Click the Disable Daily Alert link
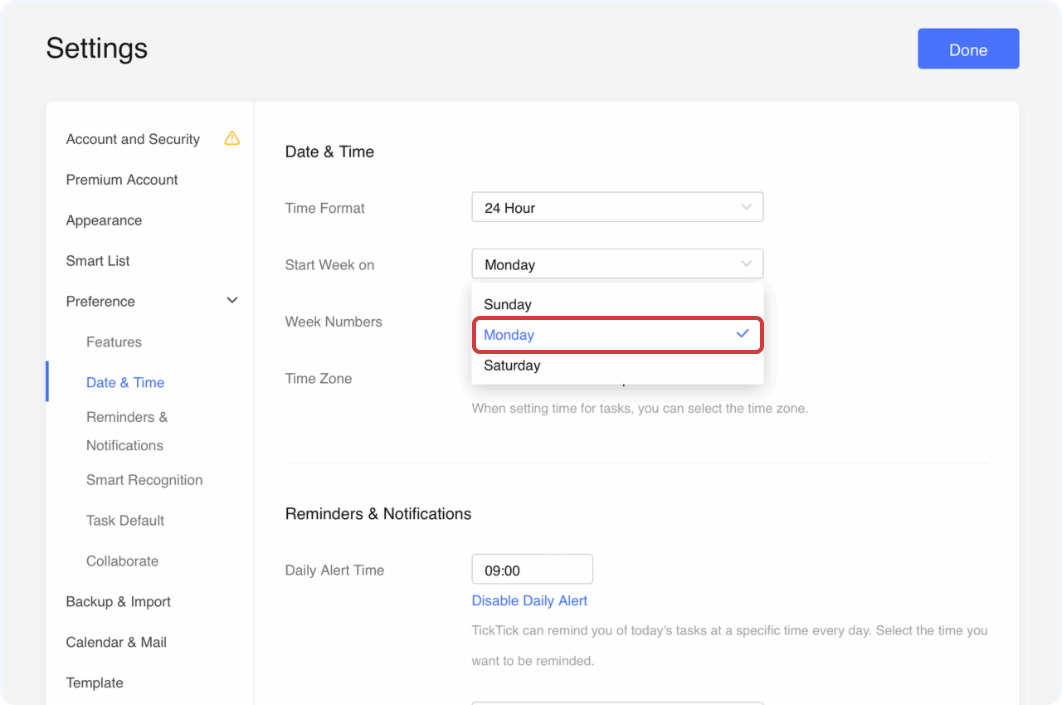 pos(529,600)
